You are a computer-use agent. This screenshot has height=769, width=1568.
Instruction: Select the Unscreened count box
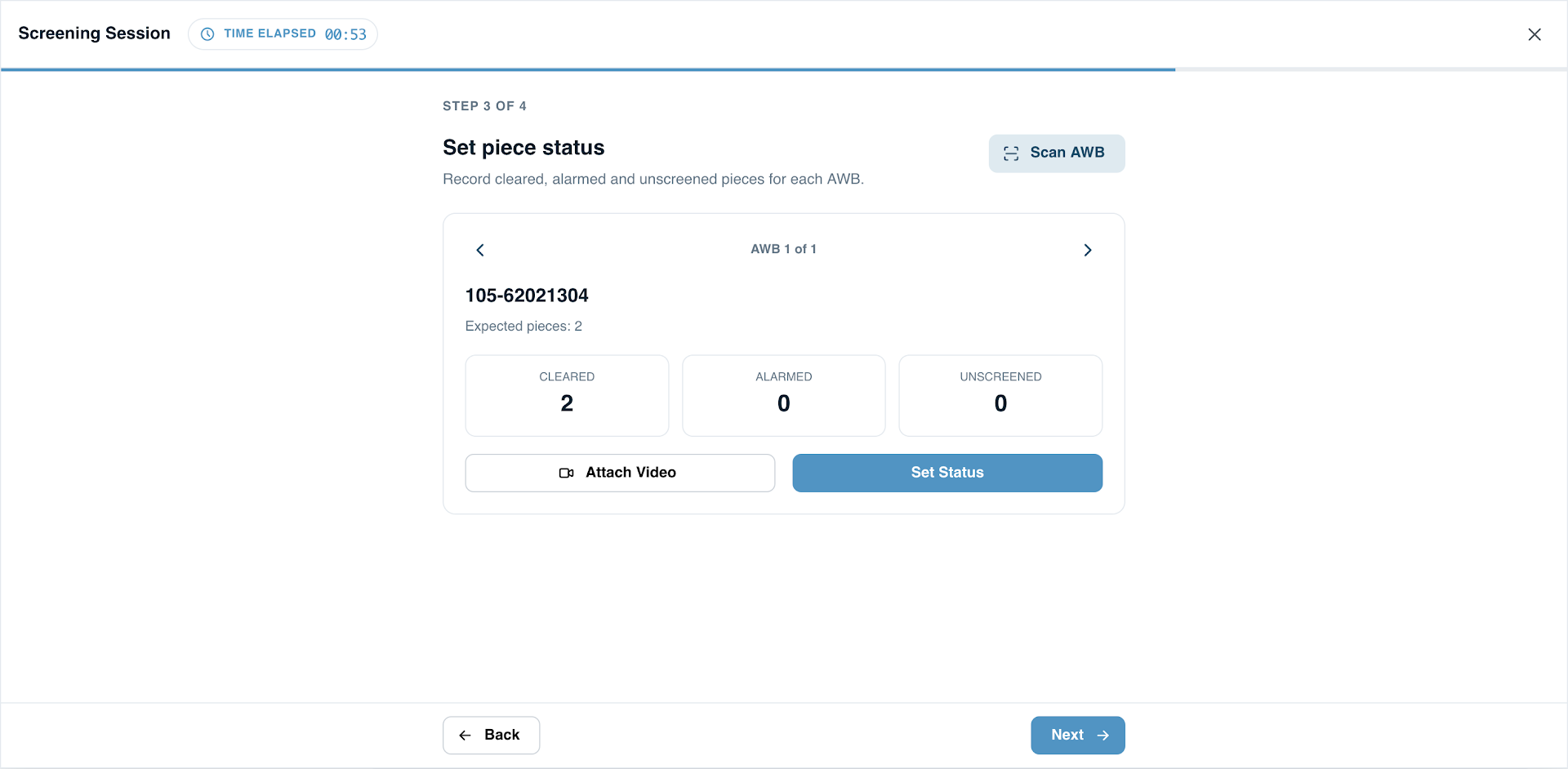[x=1000, y=395]
